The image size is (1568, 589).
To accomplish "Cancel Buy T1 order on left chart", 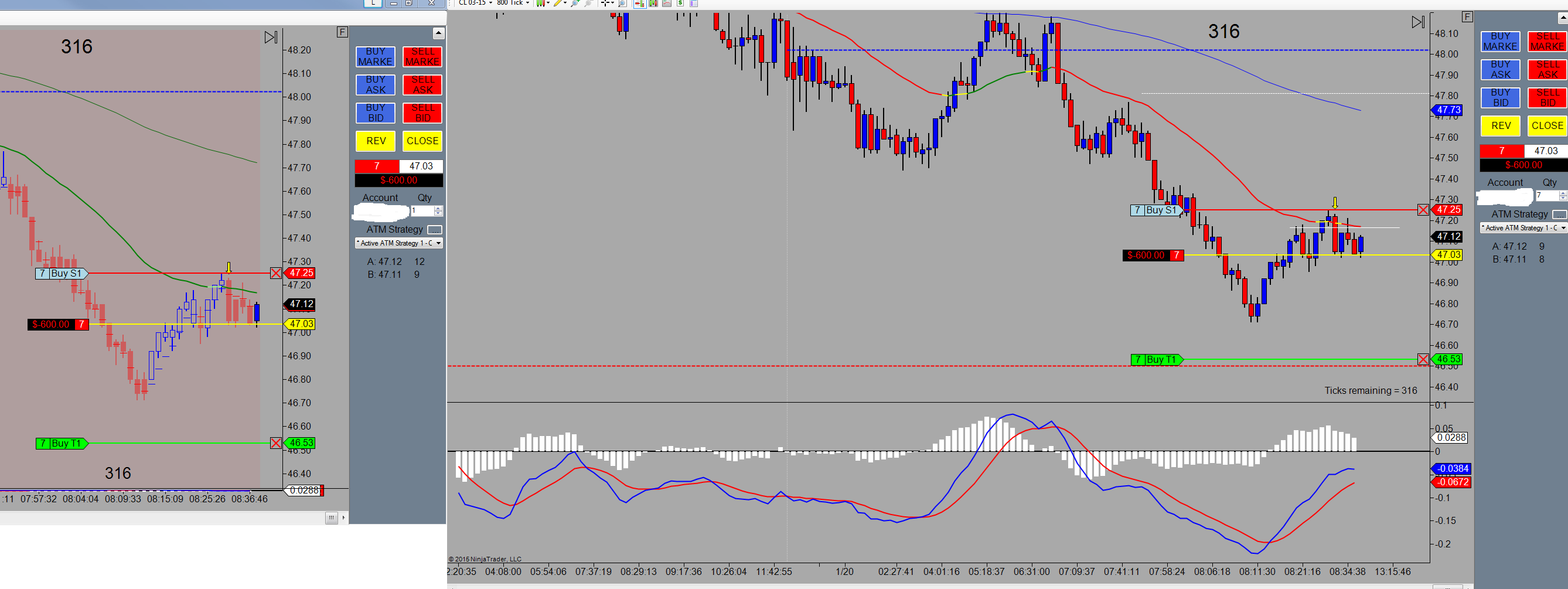I will [276, 443].
